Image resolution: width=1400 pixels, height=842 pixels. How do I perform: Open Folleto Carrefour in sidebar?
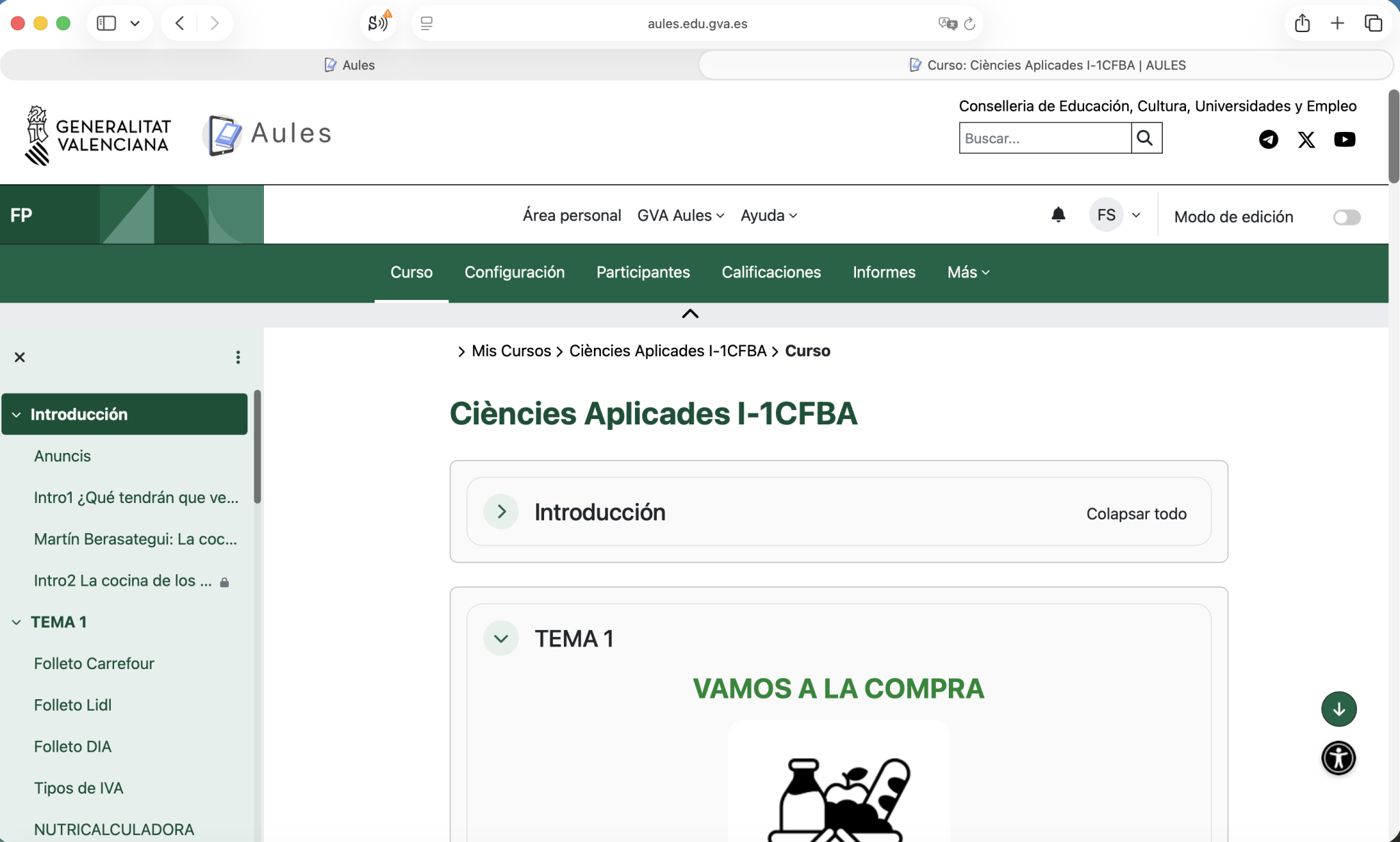pos(94,664)
